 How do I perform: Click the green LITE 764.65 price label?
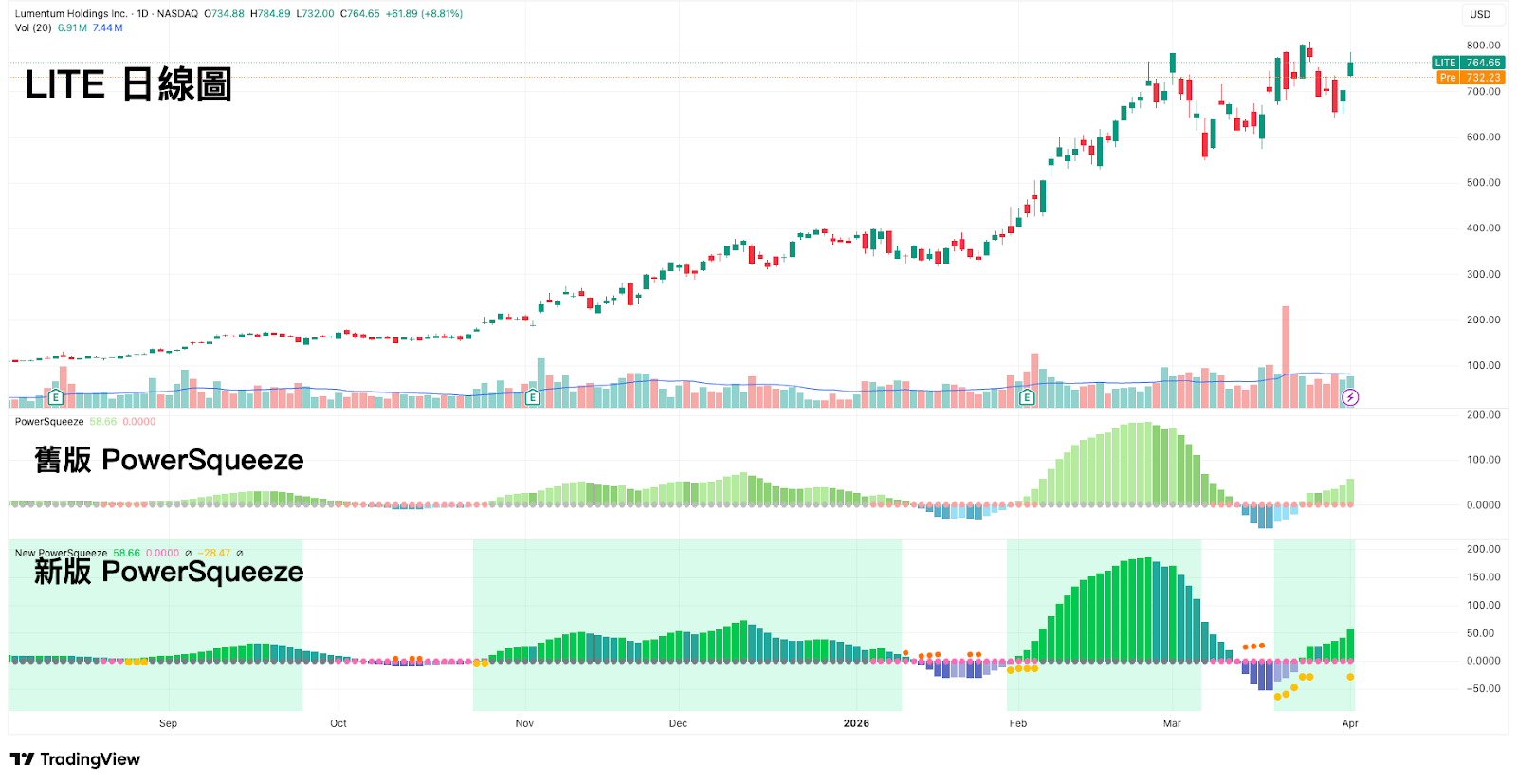pos(1469,63)
